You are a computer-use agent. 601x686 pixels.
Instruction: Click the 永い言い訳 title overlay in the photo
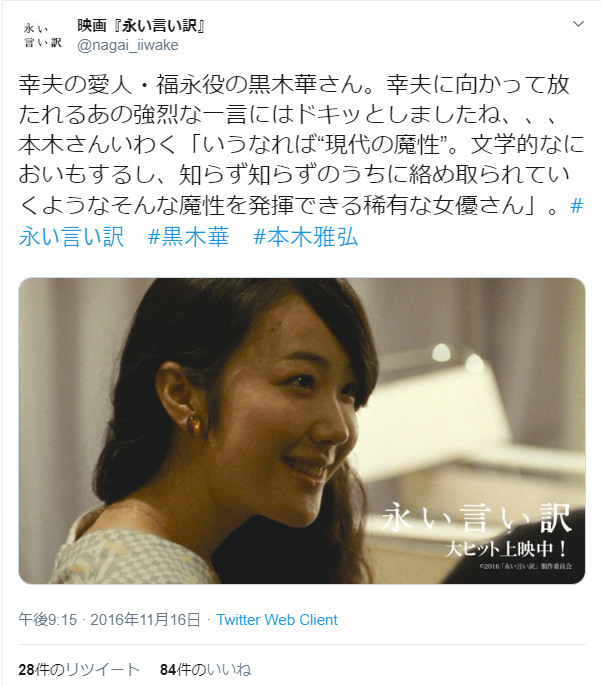pos(476,518)
